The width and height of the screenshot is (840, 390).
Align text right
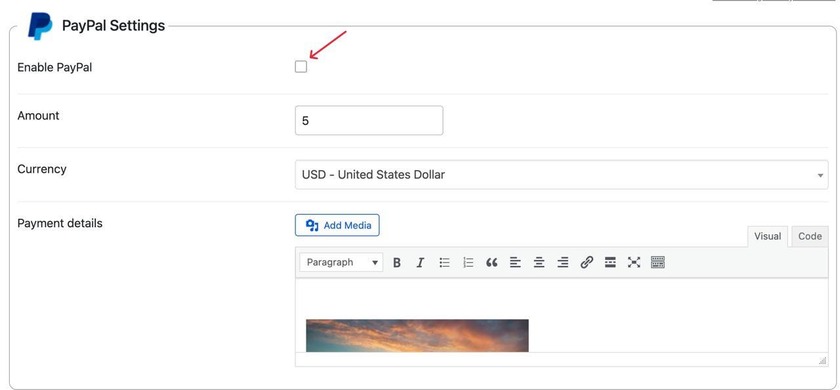(x=562, y=262)
